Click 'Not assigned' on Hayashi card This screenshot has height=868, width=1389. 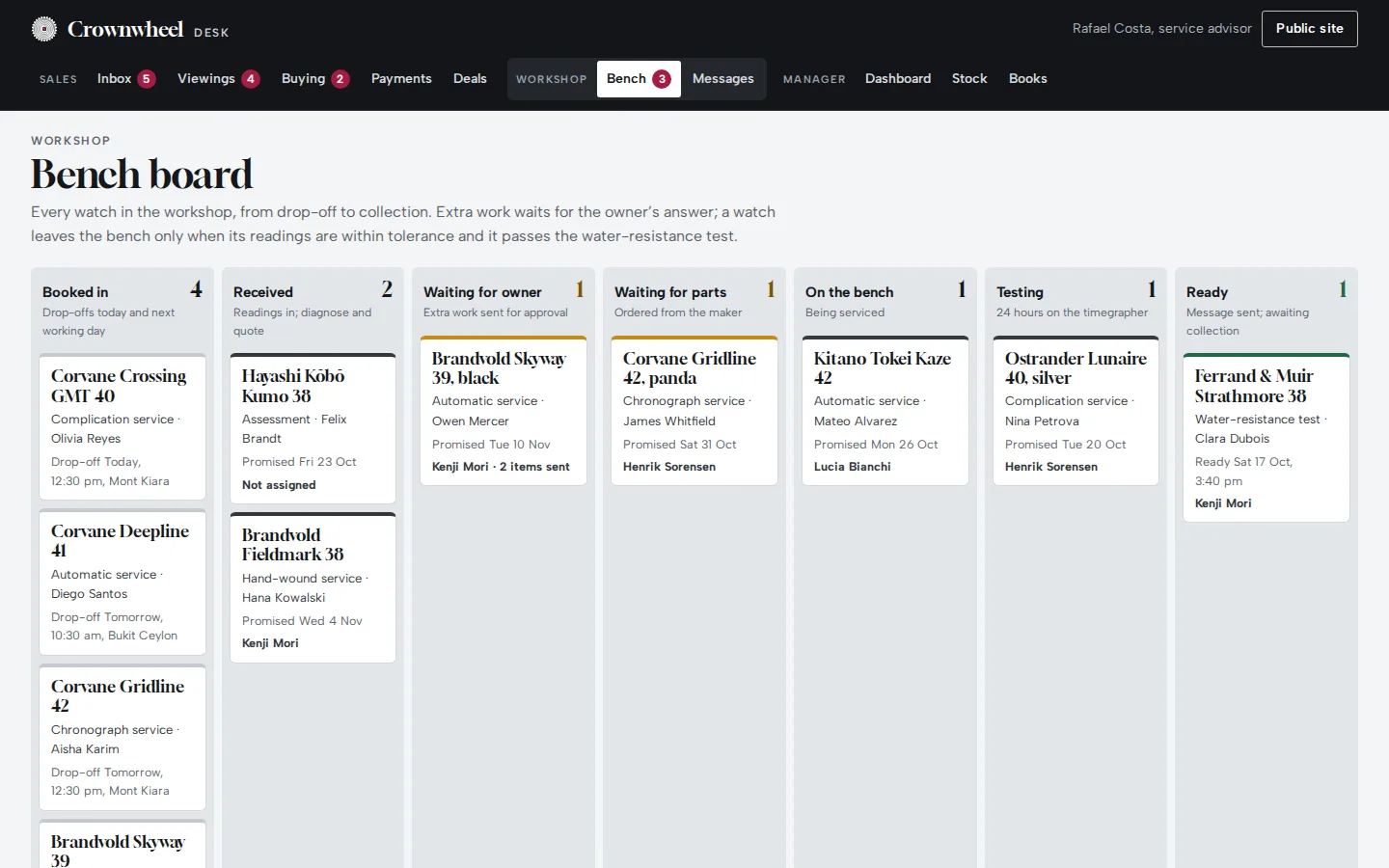click(x=279, y=485)
